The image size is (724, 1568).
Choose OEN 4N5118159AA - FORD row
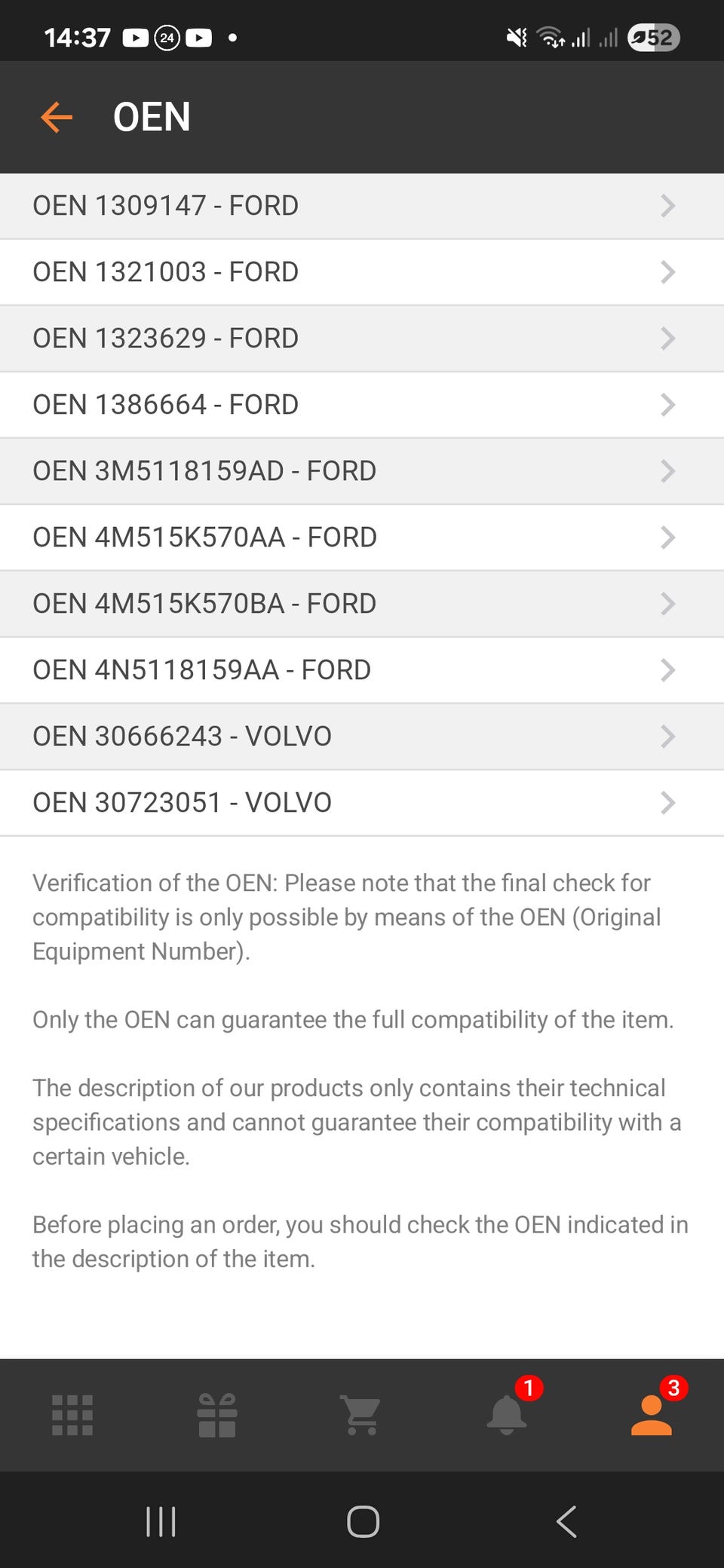coord(201,670)
